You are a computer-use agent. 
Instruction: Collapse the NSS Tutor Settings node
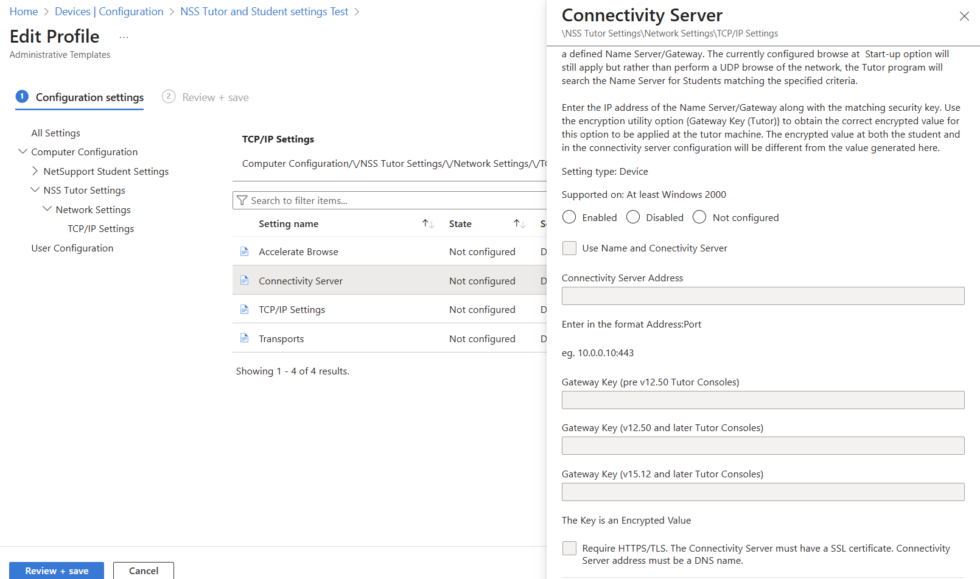click(x=35, y=189)
